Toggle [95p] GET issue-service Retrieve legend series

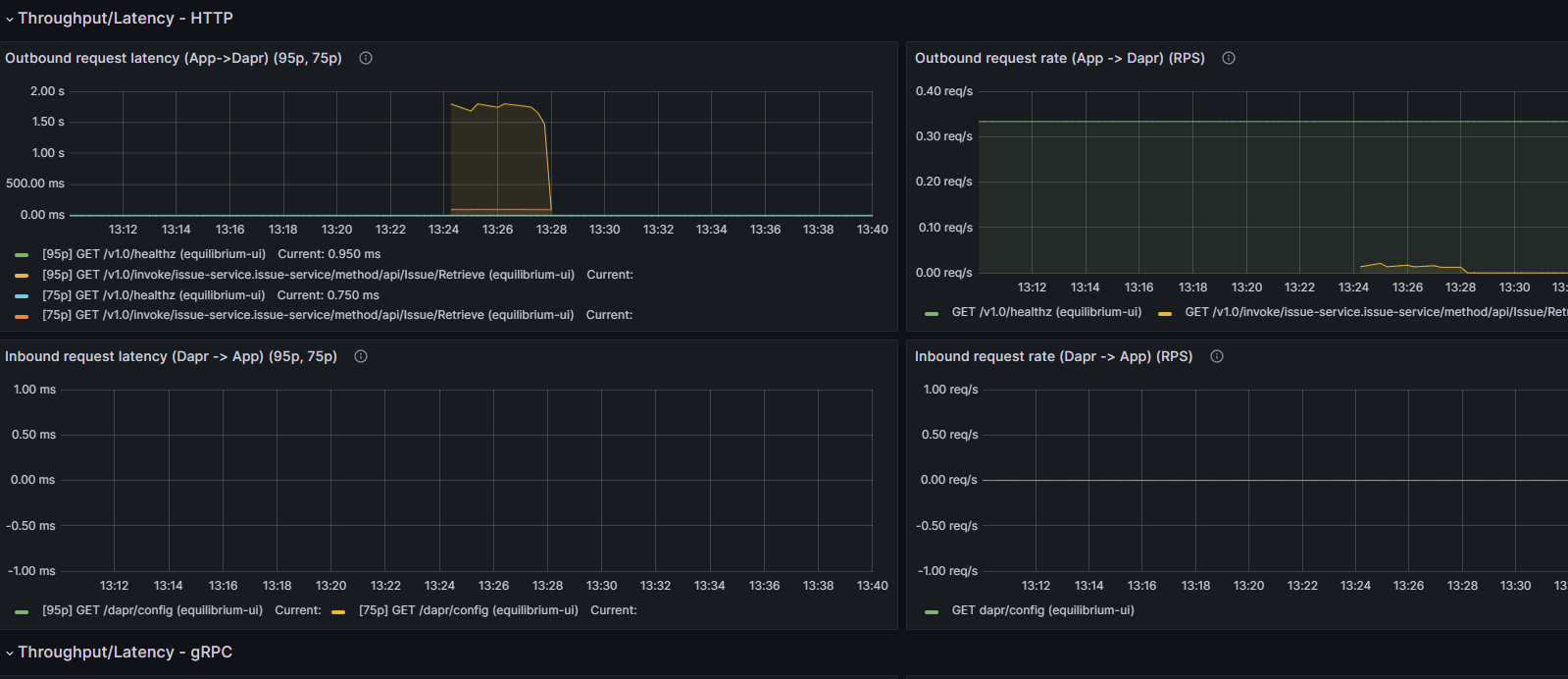click(x=308, y=275)
